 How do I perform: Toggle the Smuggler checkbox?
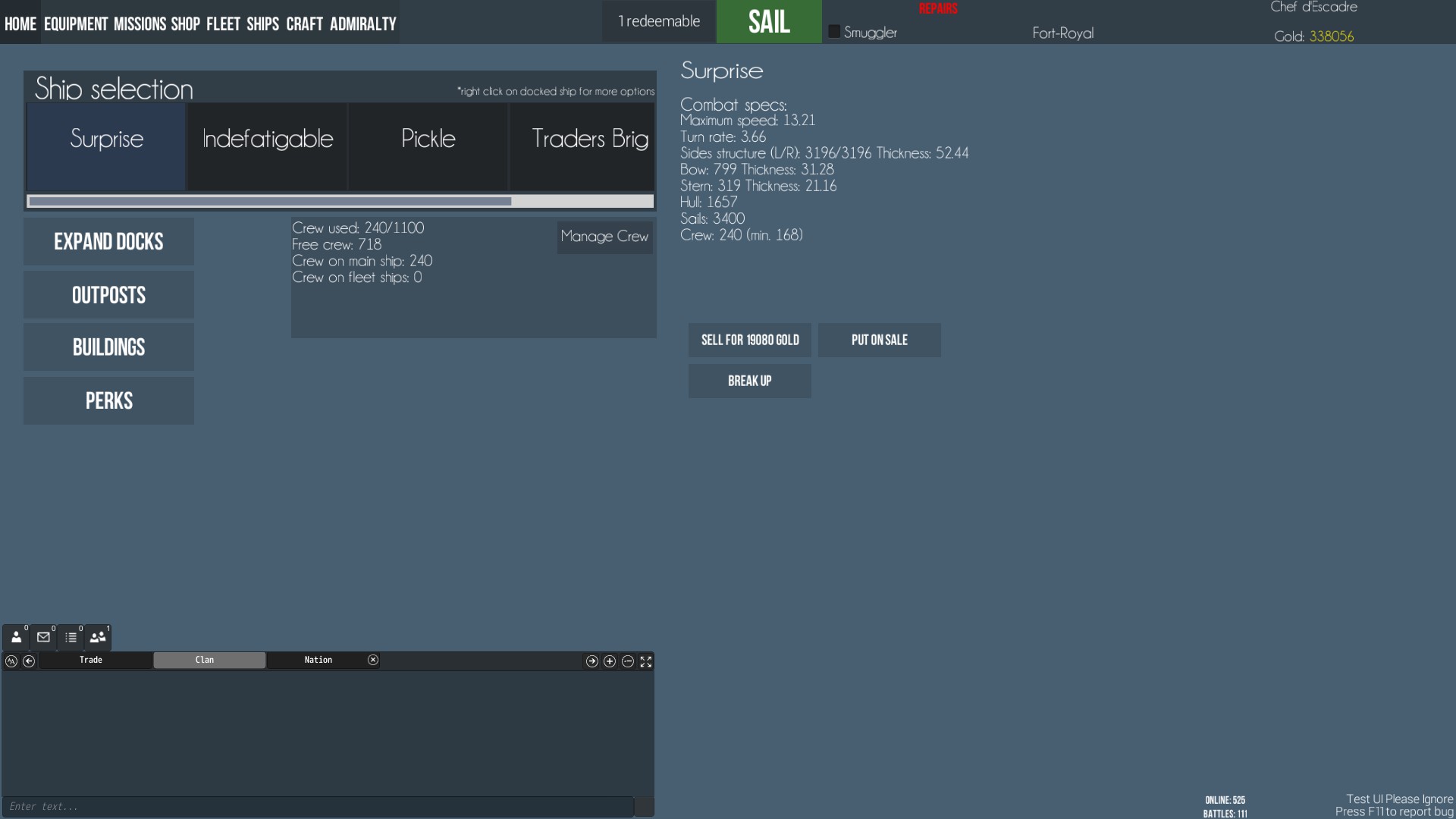pos(834,32)
